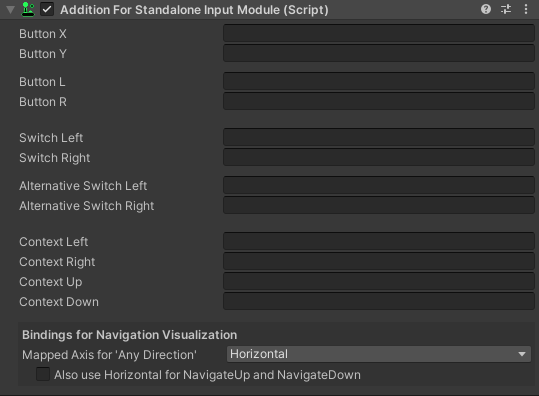Viewport: 539px width, 396px height.
Task: Click the component title header text
Action: pos(194,10)
